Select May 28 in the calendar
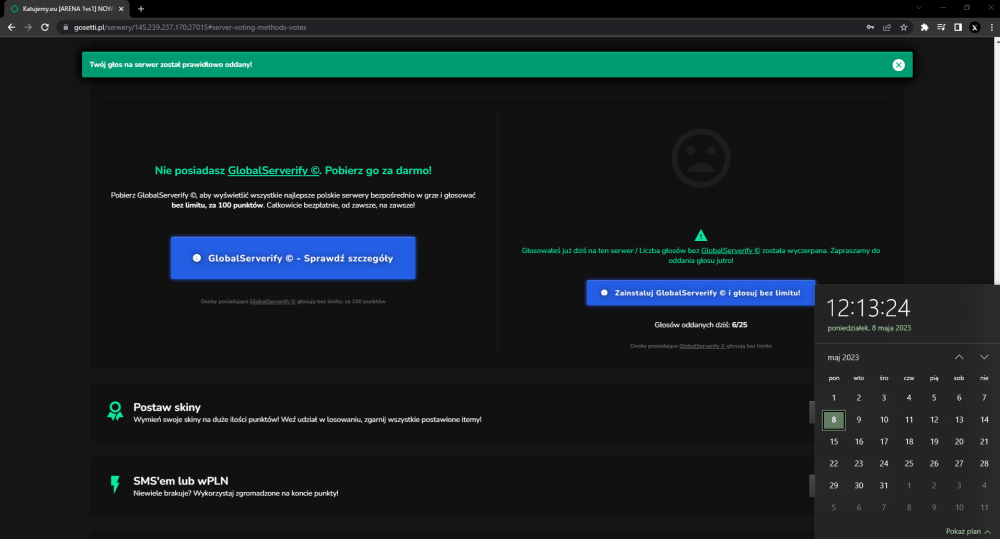 tap(984, 464)
